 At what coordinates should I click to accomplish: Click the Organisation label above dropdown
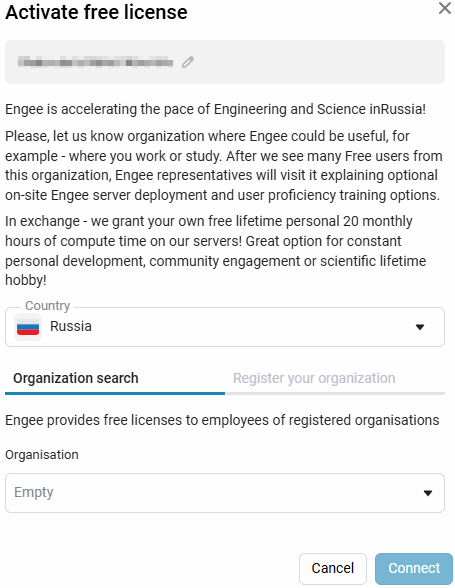[42, 455]
